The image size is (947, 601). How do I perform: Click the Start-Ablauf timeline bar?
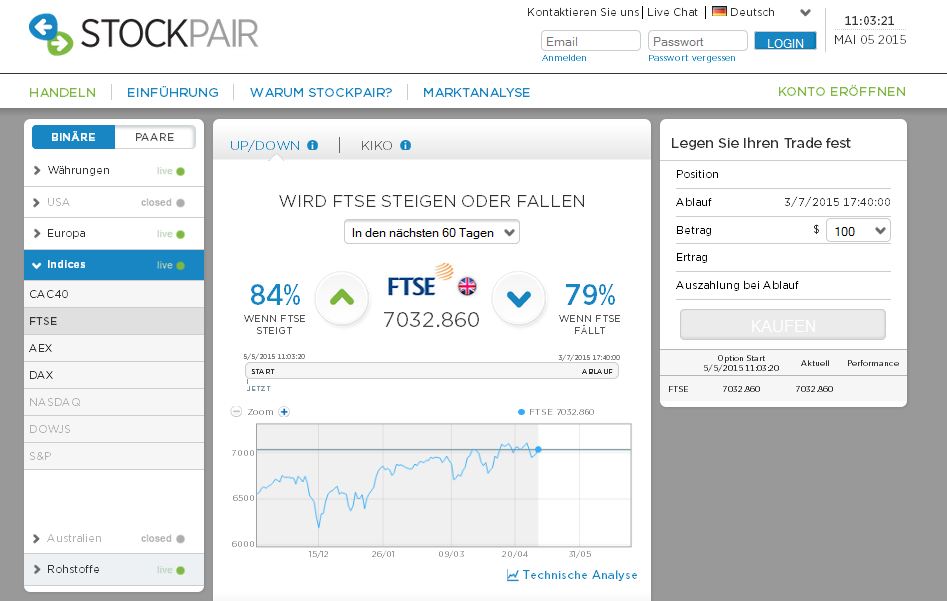[x=432, y=371]
